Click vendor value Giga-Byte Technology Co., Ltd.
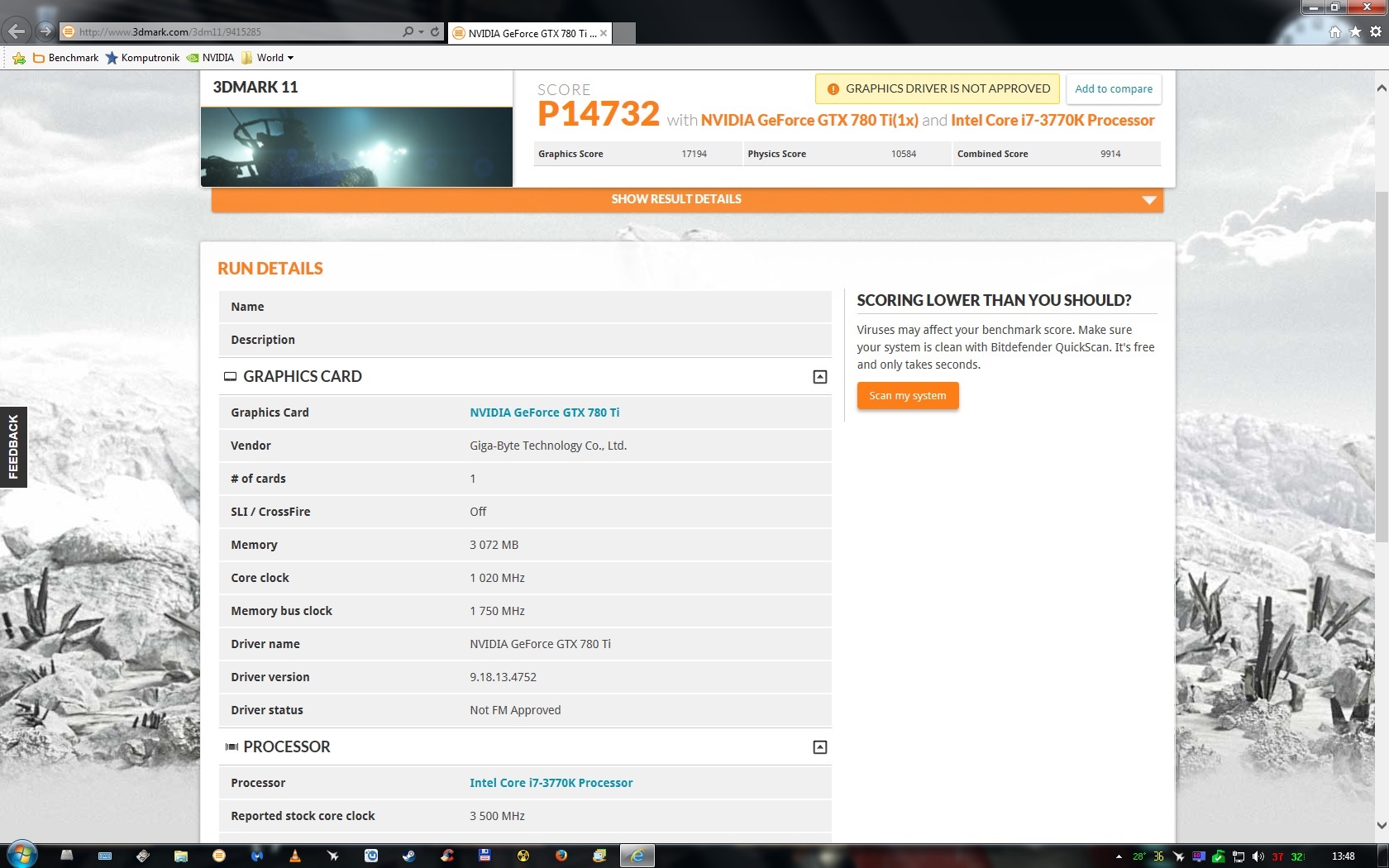The image size is (1389, 868). click(x=548, y=446)
